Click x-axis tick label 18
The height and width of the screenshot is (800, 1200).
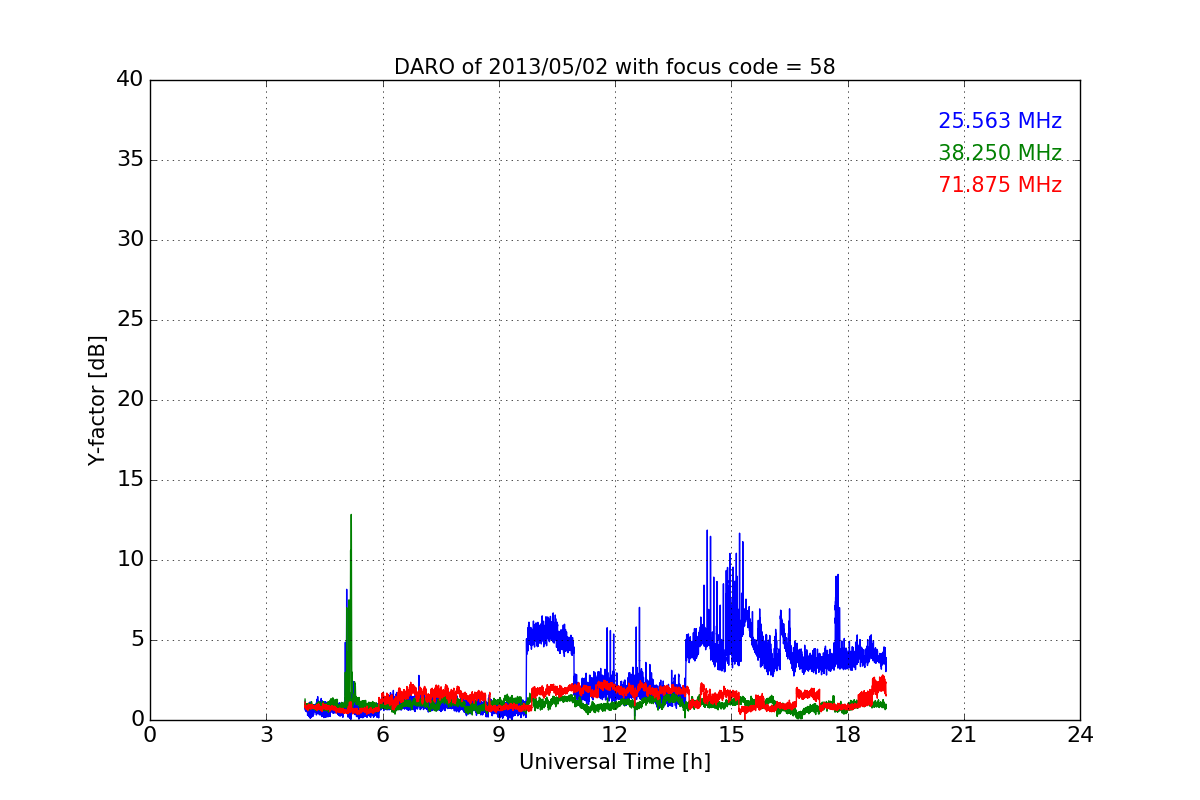[x=848, y=734]
